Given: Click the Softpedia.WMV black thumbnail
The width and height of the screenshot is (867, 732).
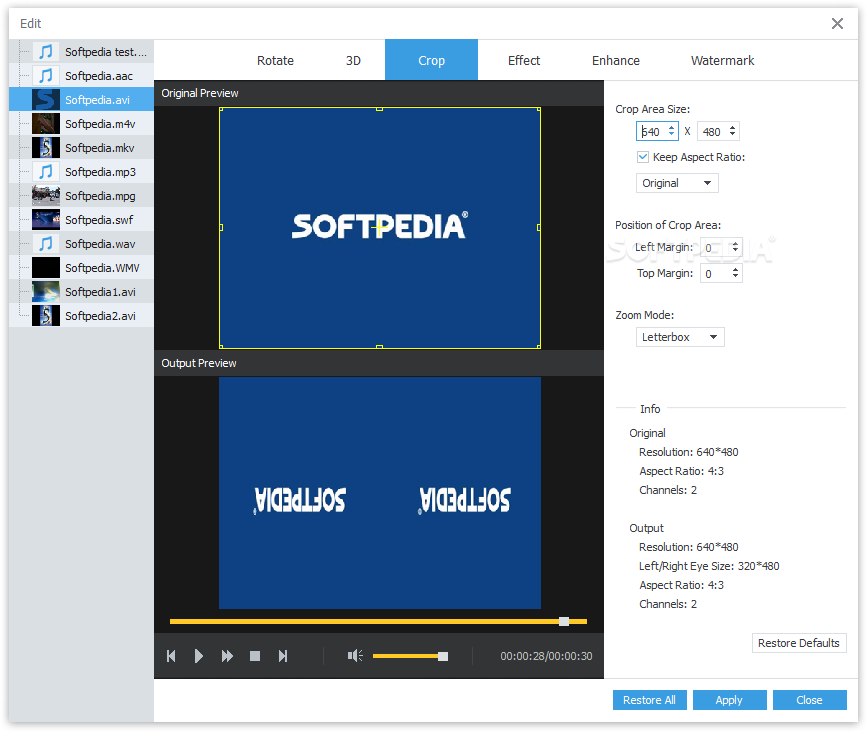Looking at the screenshot, I should pyautogui.click(x=46, y=268).
